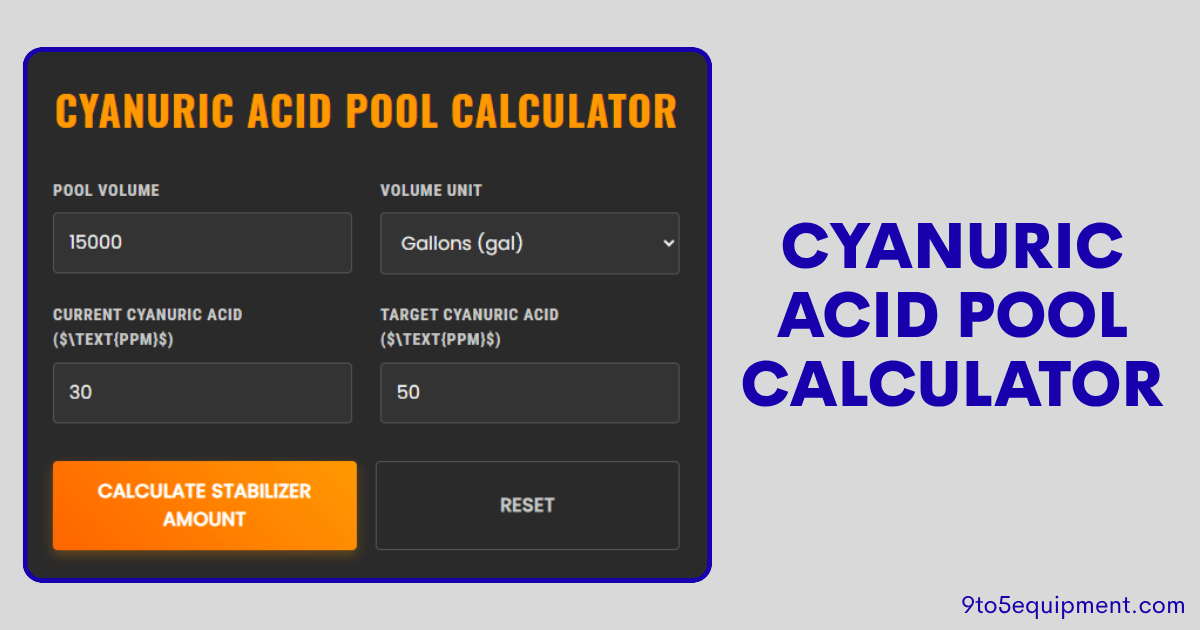1200x630 pixels.
Task: Click the large blue CALCULATOR word
Action: tap(952, 383)
